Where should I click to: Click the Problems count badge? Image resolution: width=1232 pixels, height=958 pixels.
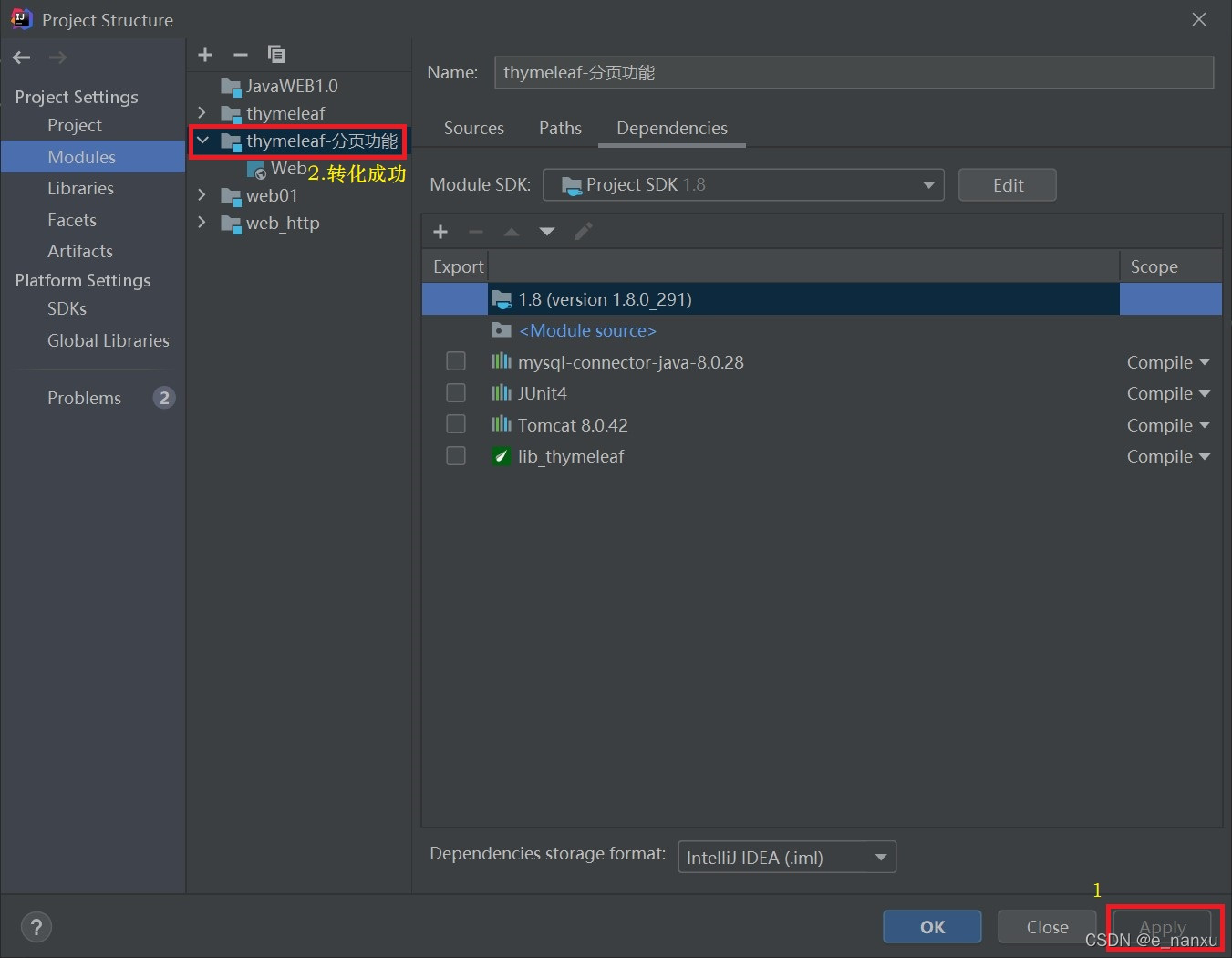click(164, 398)
